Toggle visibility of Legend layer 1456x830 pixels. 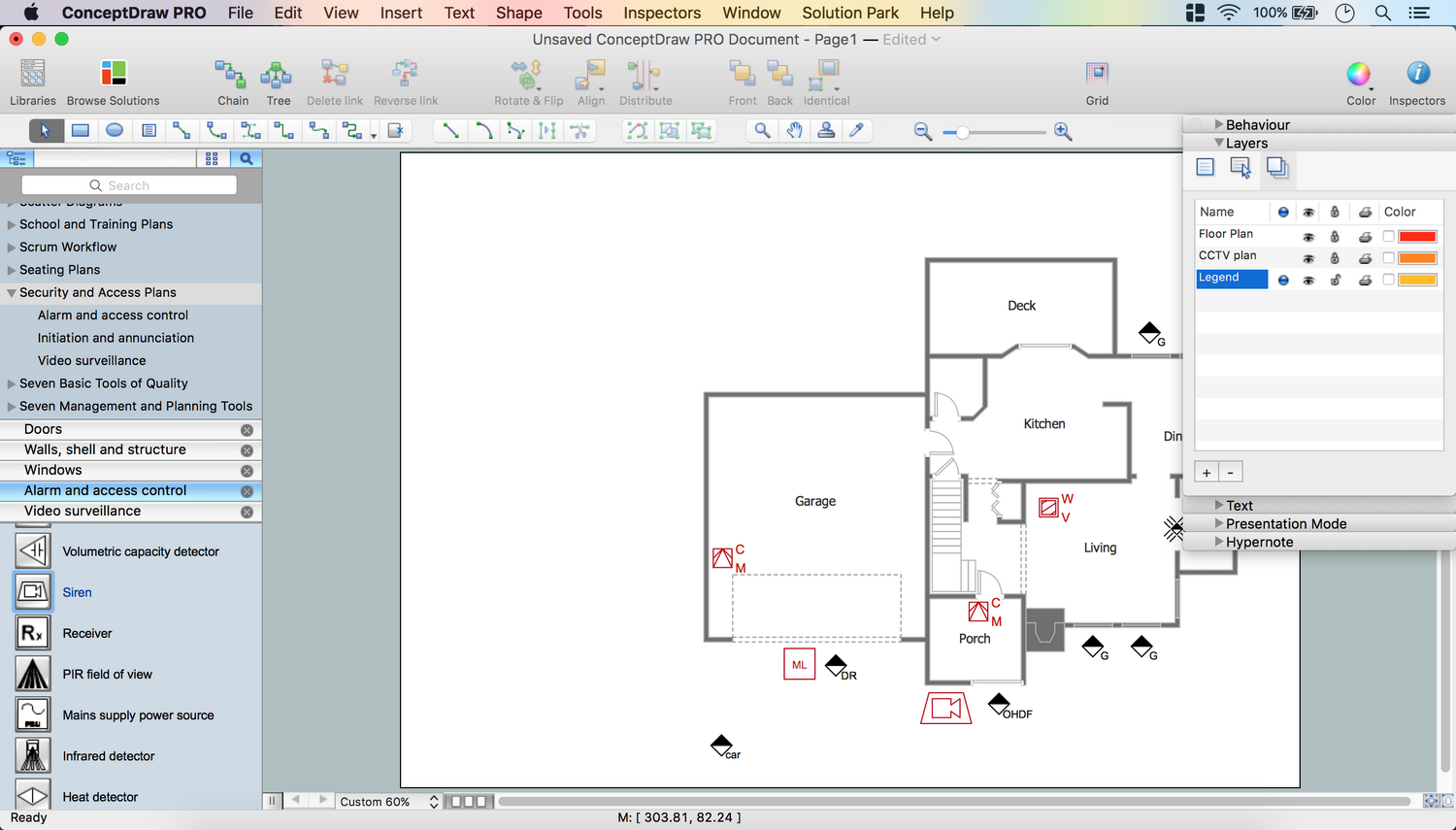tap(1308, 280)
